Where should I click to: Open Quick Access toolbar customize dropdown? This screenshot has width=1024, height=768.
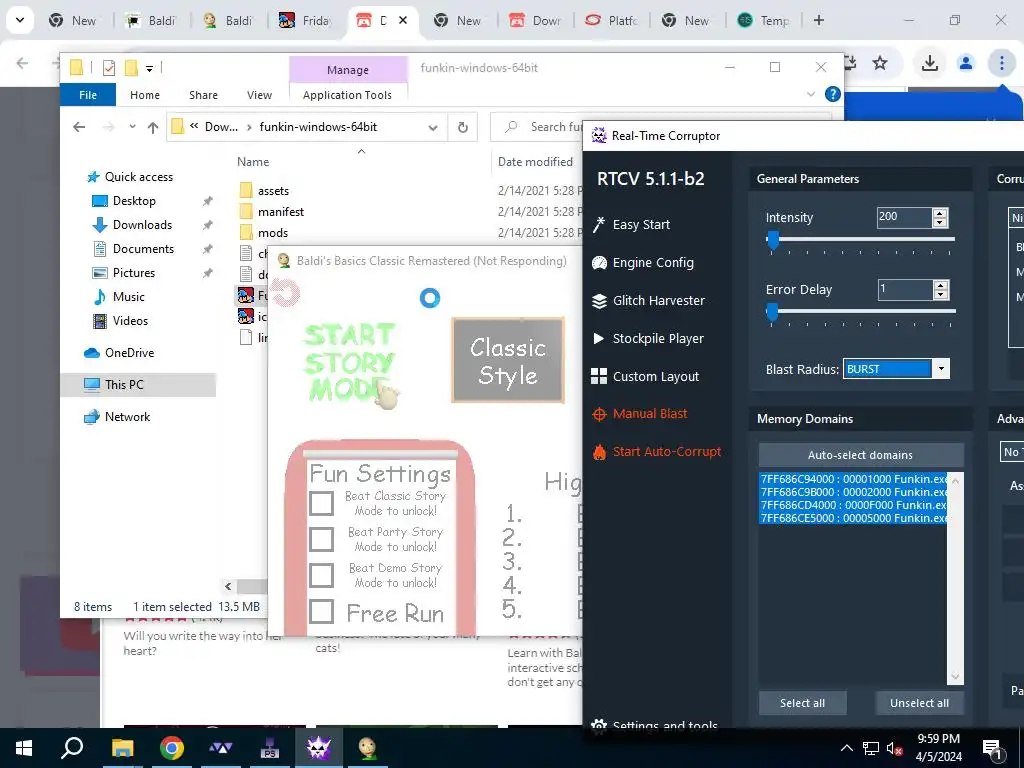150,68
